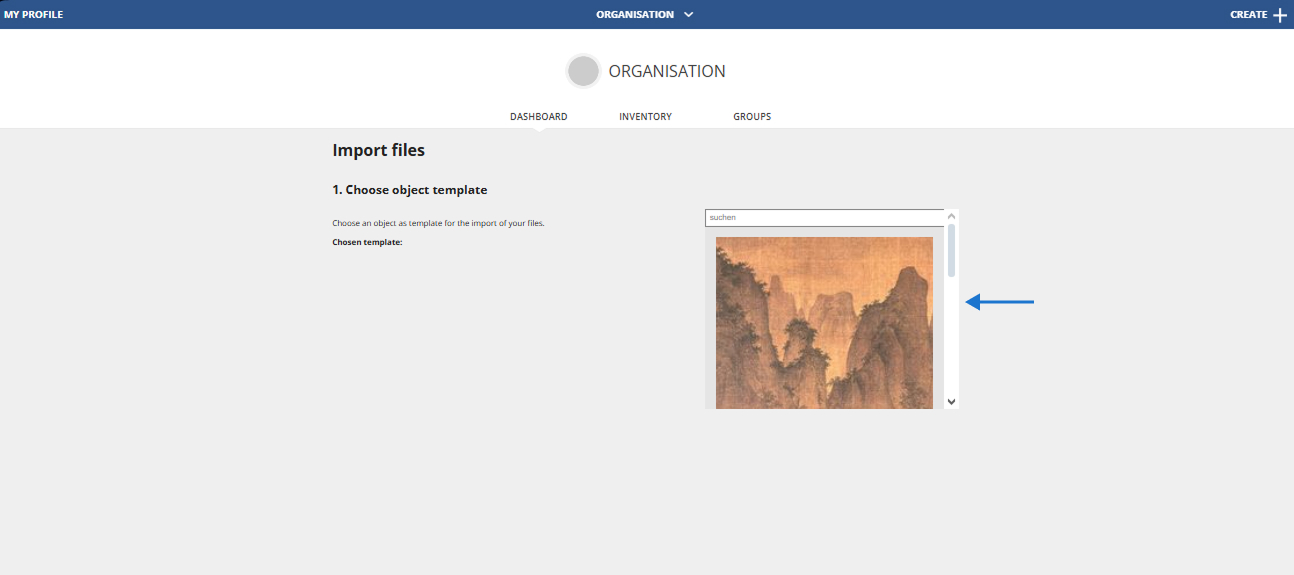Click the blue arrow pointing at the template list

pos(999,302)
